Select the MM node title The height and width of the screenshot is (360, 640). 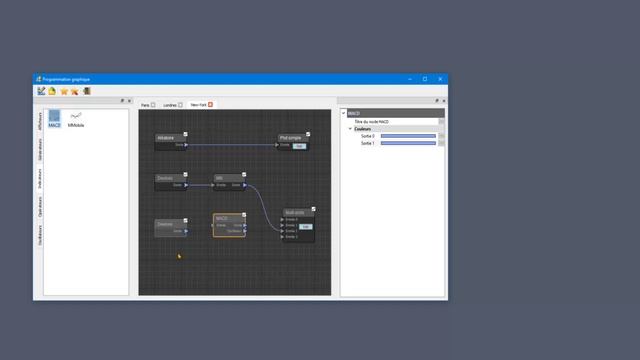coord(219,178)
